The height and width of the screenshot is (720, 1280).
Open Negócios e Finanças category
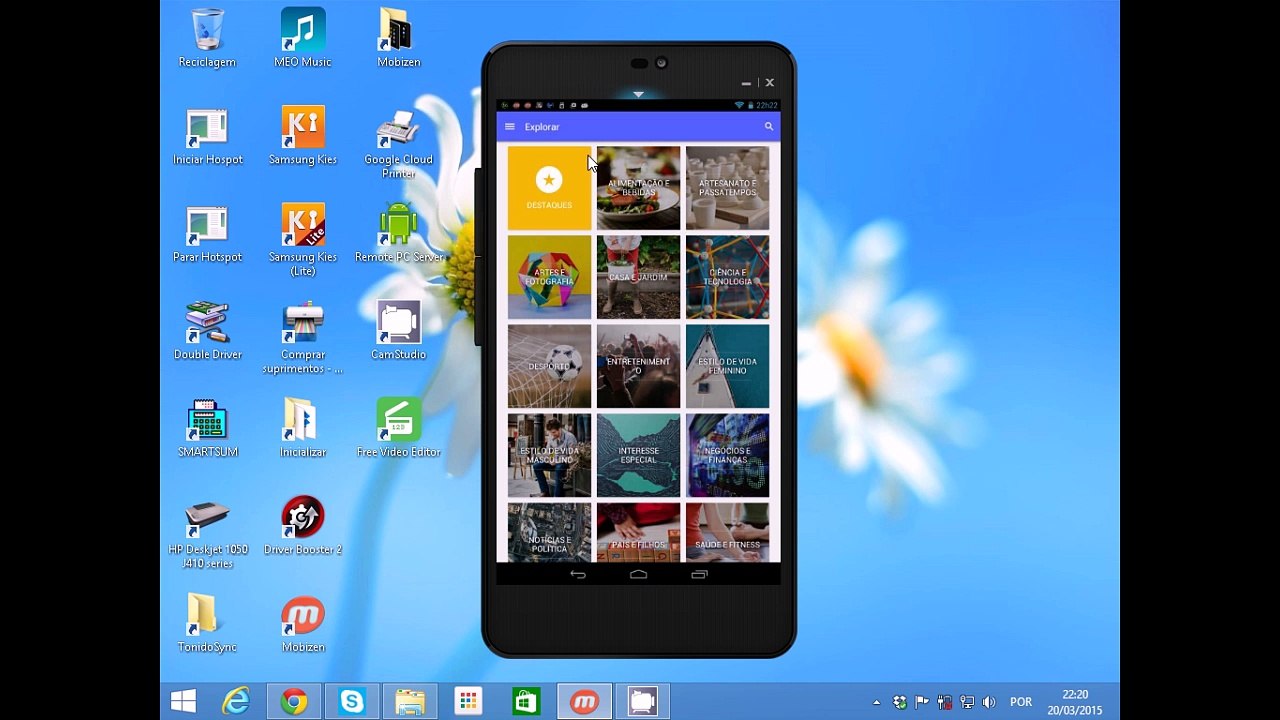727,455
